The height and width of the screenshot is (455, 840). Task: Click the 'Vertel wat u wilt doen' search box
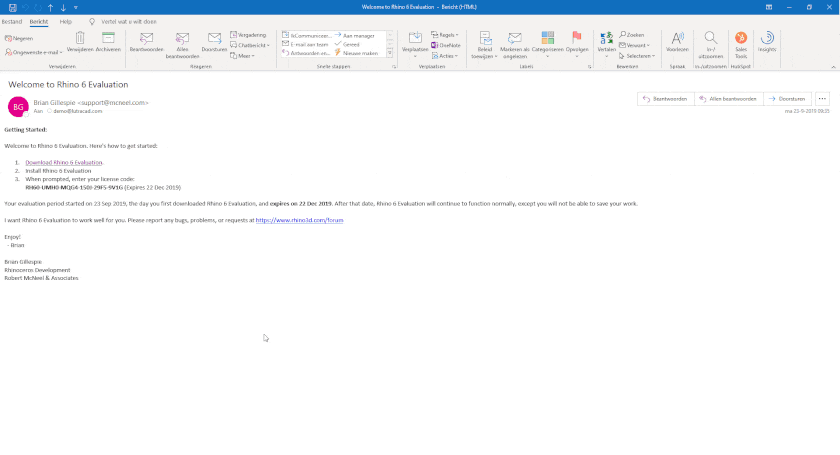coord(129,21)
